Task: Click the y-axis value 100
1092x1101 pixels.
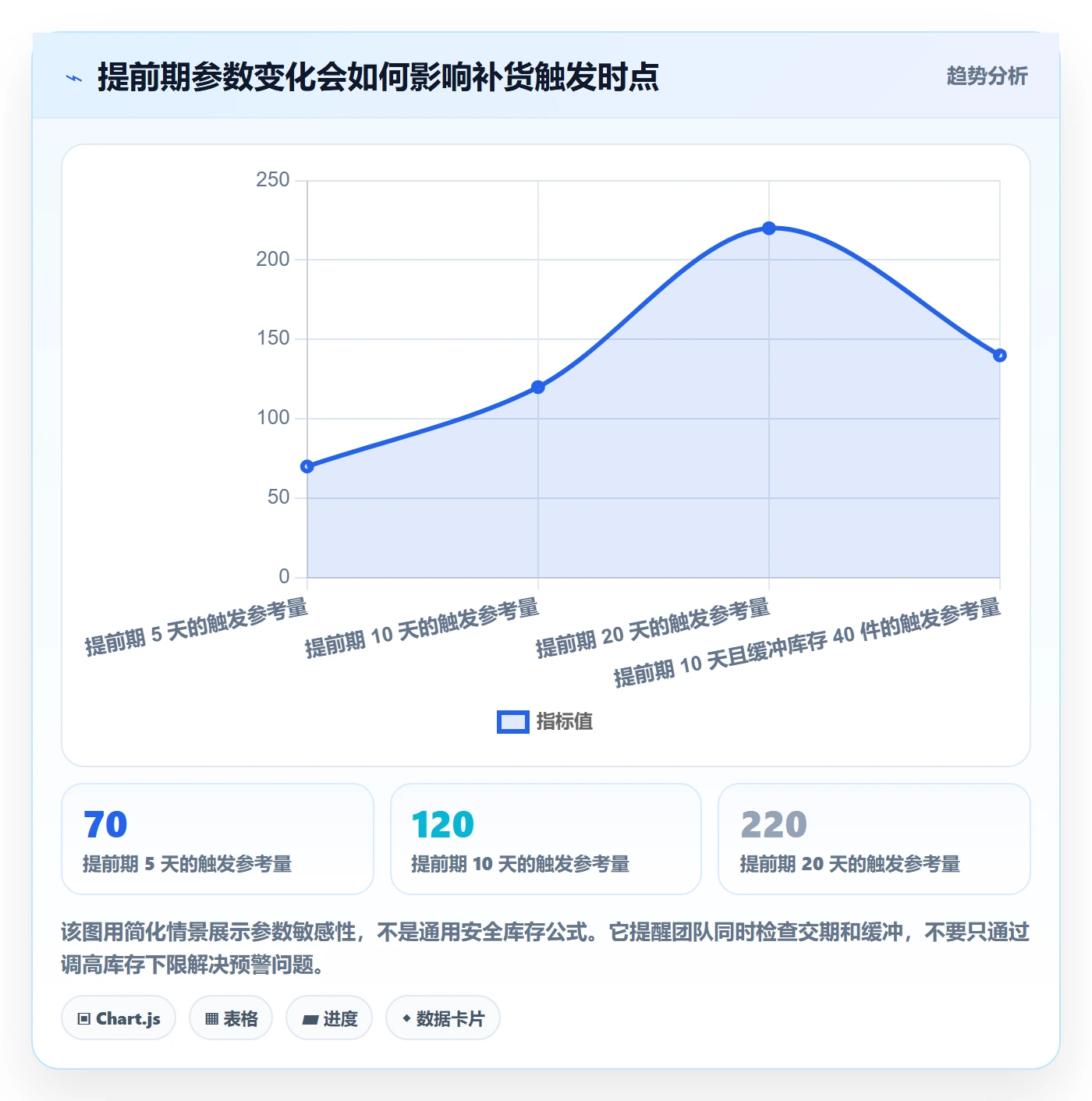Action: 273,418
